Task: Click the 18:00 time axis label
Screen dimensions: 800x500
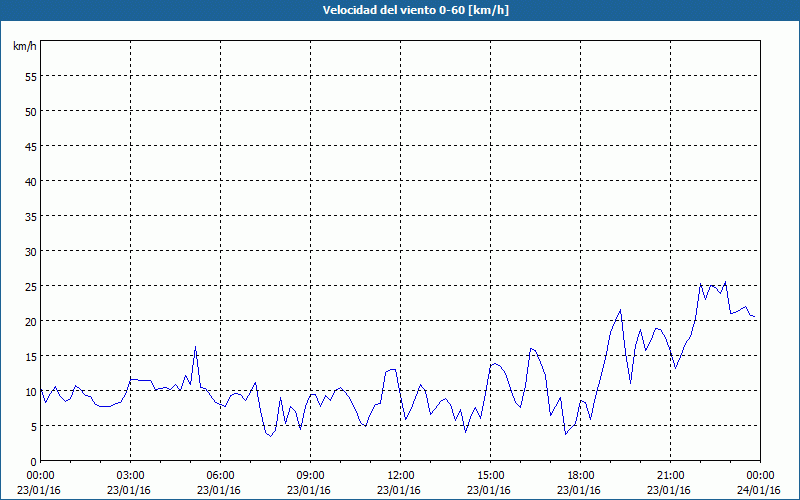Action: pyautogui.click(x=581, y=476)
